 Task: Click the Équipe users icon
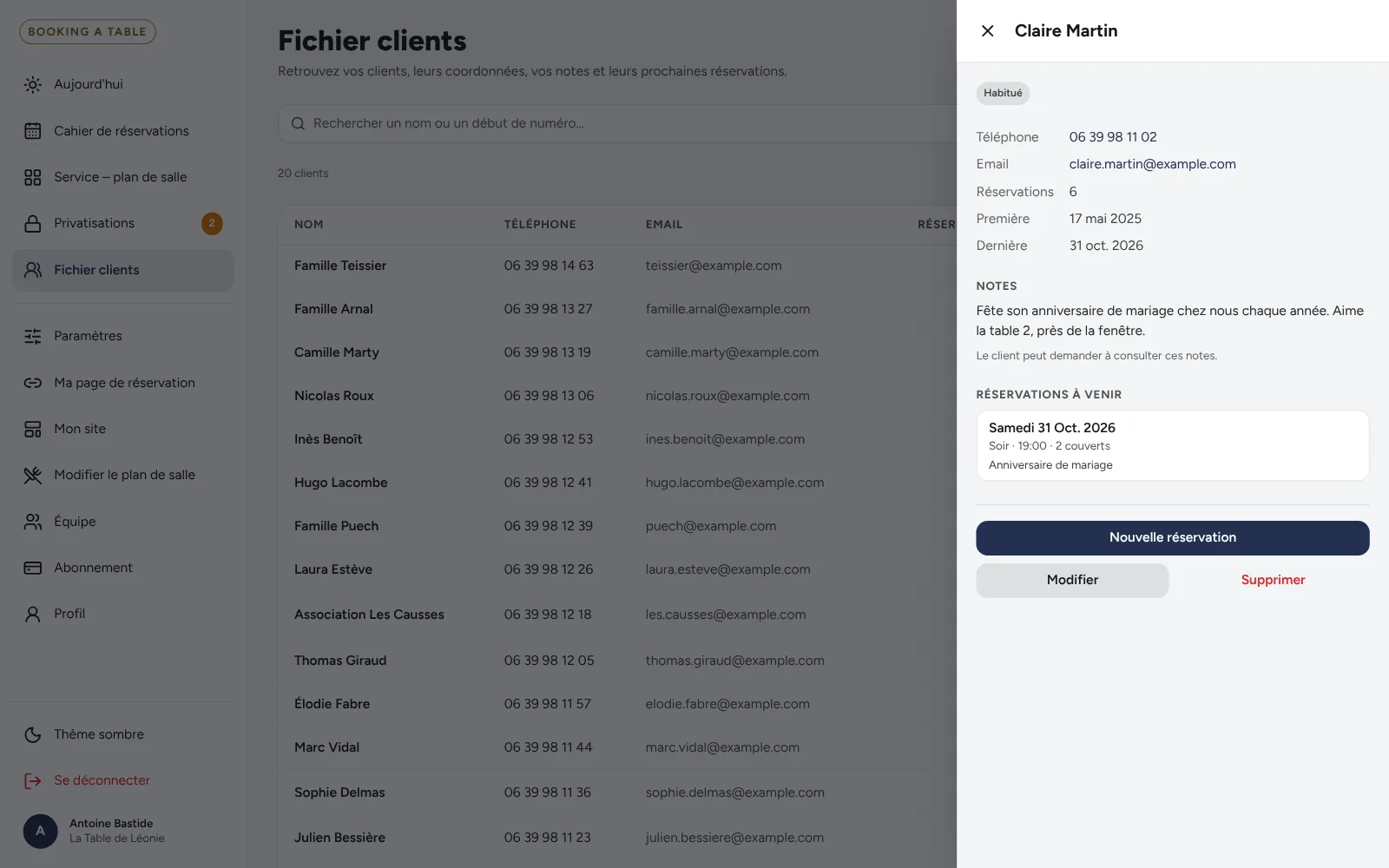coord(33,522)
